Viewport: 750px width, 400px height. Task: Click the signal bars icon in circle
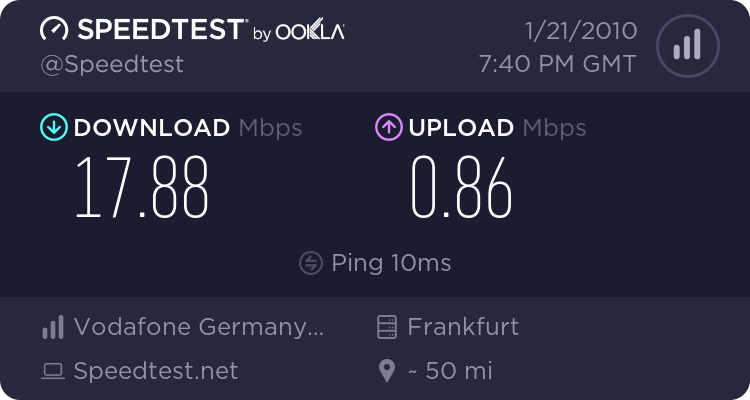click(686, 44)
